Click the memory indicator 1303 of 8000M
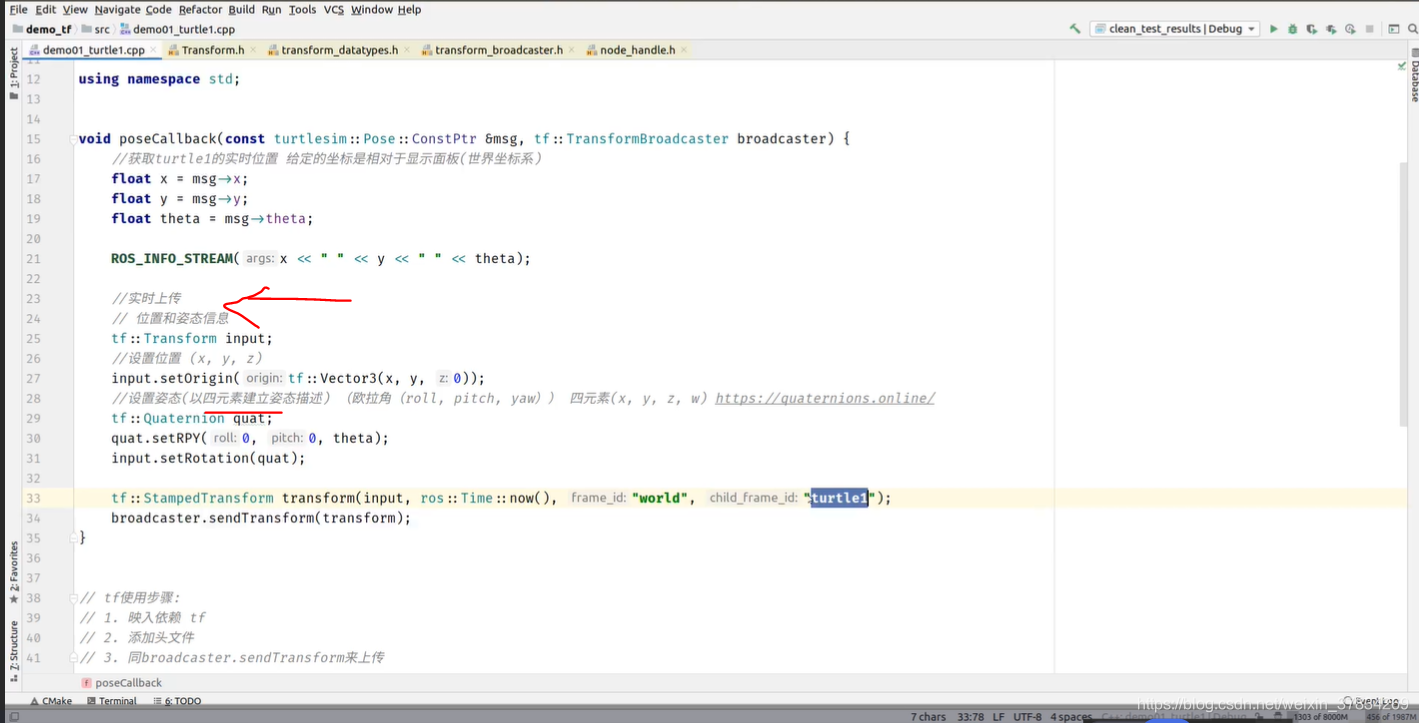The height and width of the screenshot is (723, 1419). click(x=1320, y=716)
